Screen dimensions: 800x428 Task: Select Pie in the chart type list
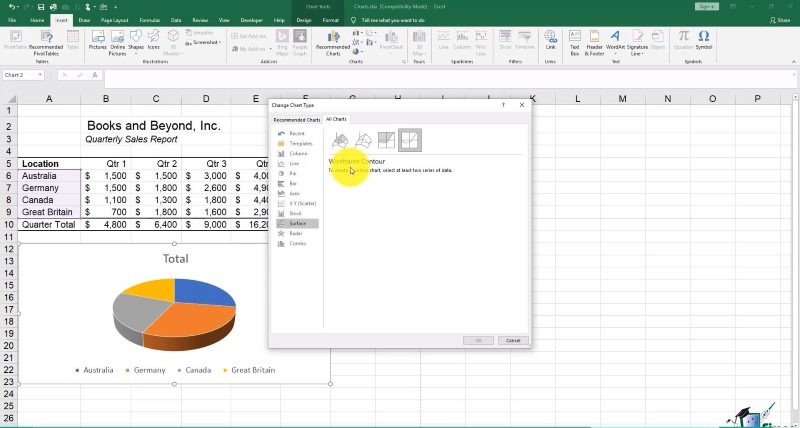tap(293, 173)
